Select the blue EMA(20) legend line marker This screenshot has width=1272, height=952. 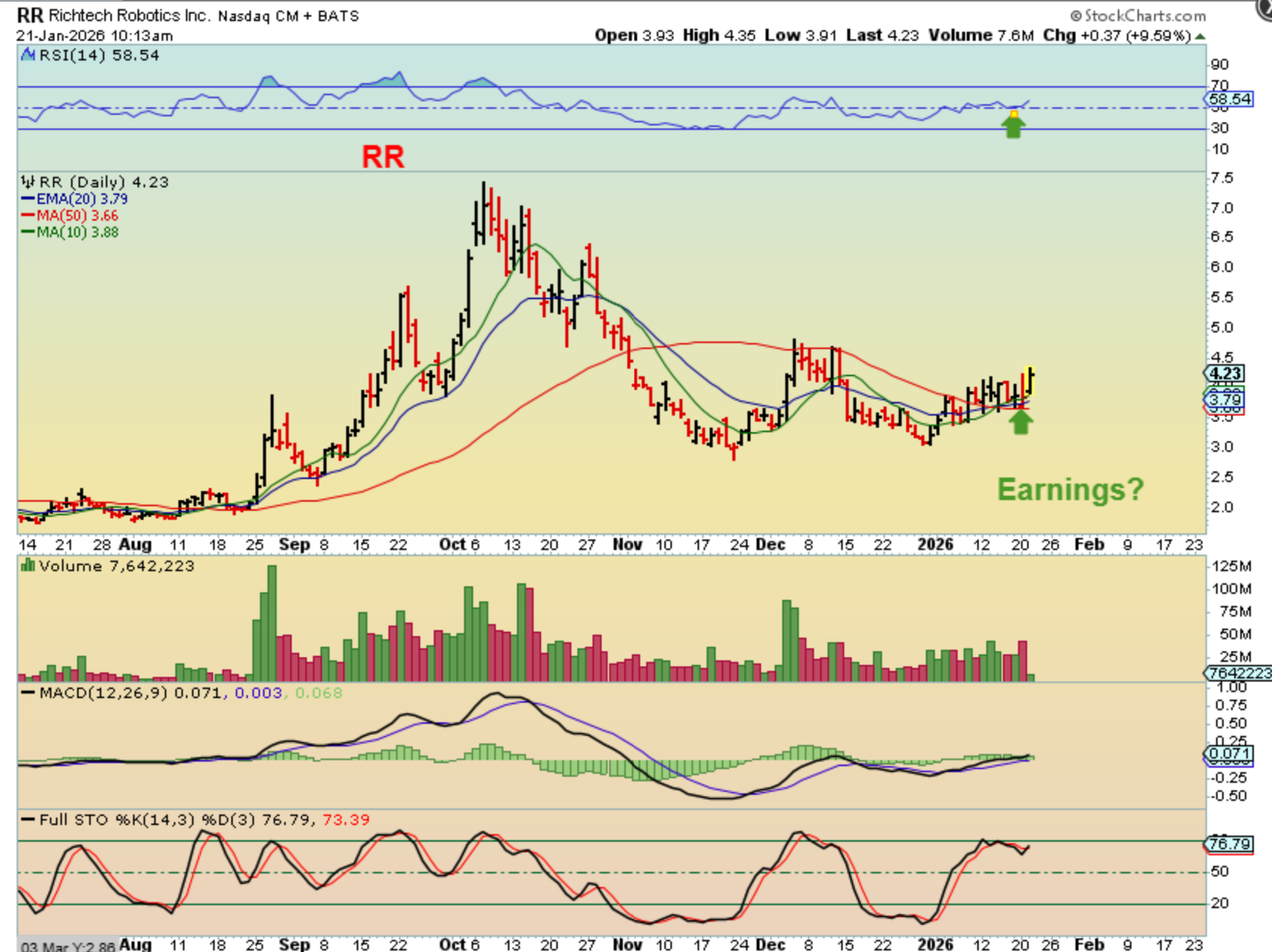click(x=28, y=199)
